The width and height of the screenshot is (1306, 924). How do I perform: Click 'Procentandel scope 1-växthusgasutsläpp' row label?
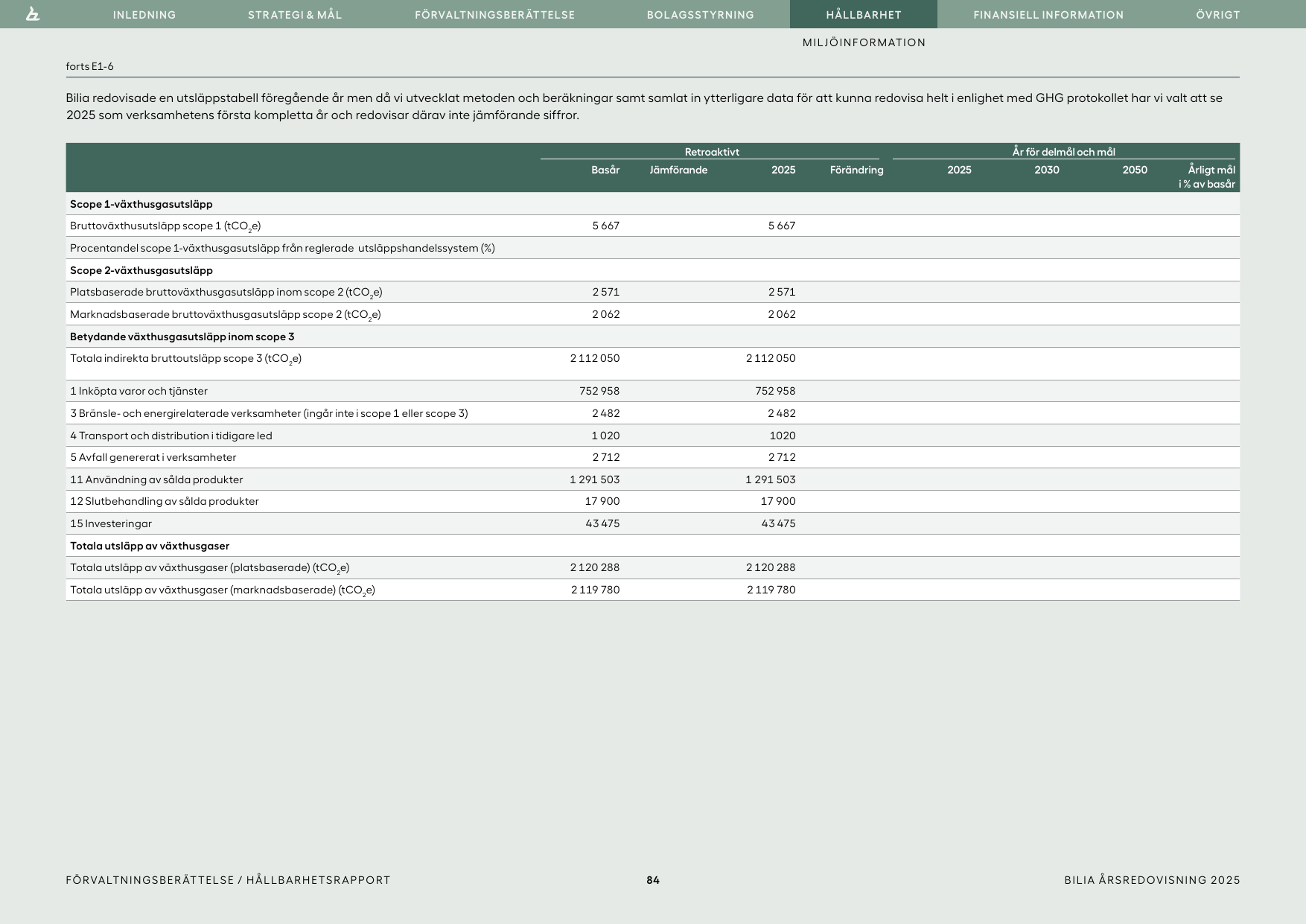point(282,248)
